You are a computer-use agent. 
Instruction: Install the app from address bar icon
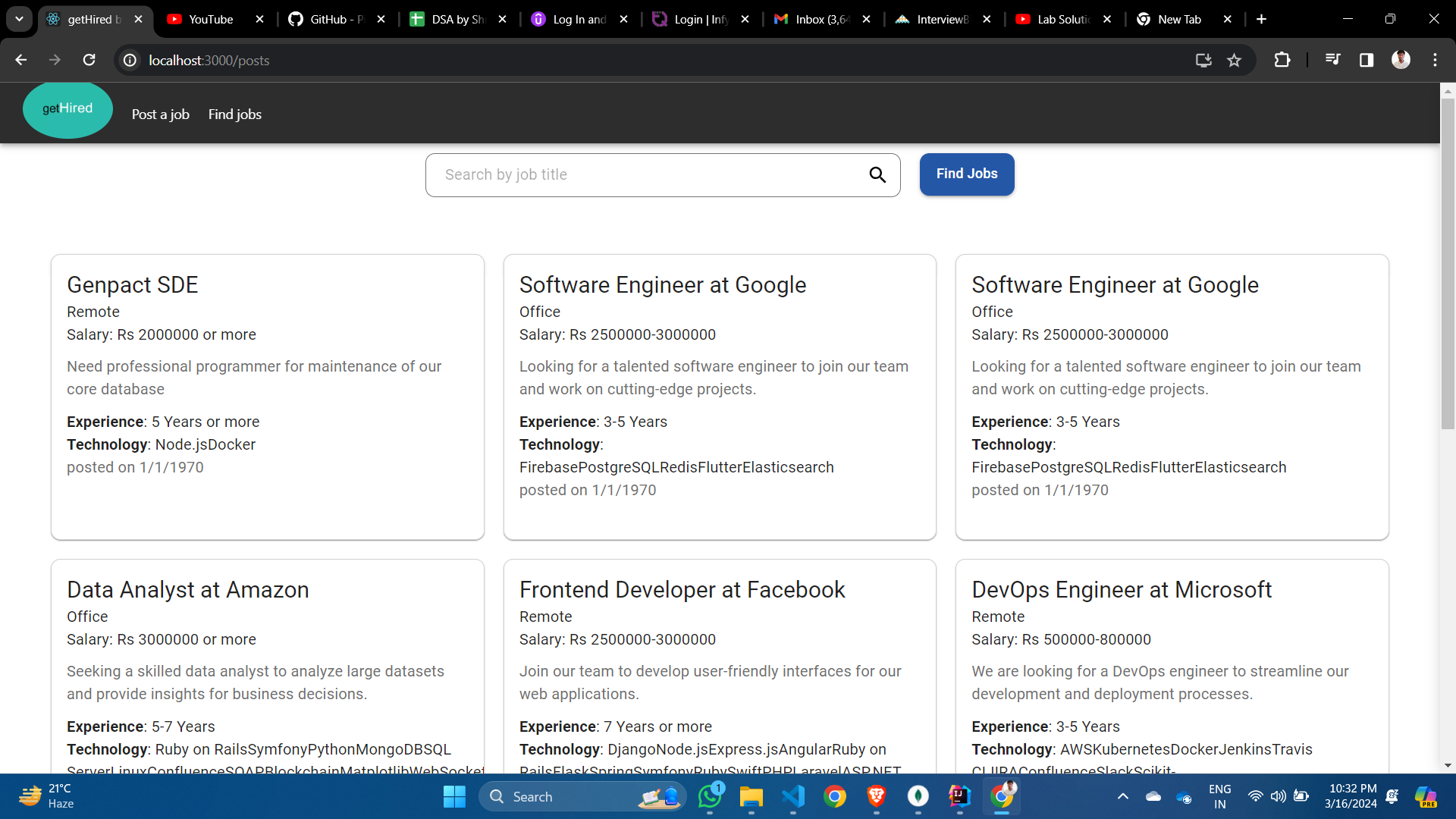[x=1203, y=60]
